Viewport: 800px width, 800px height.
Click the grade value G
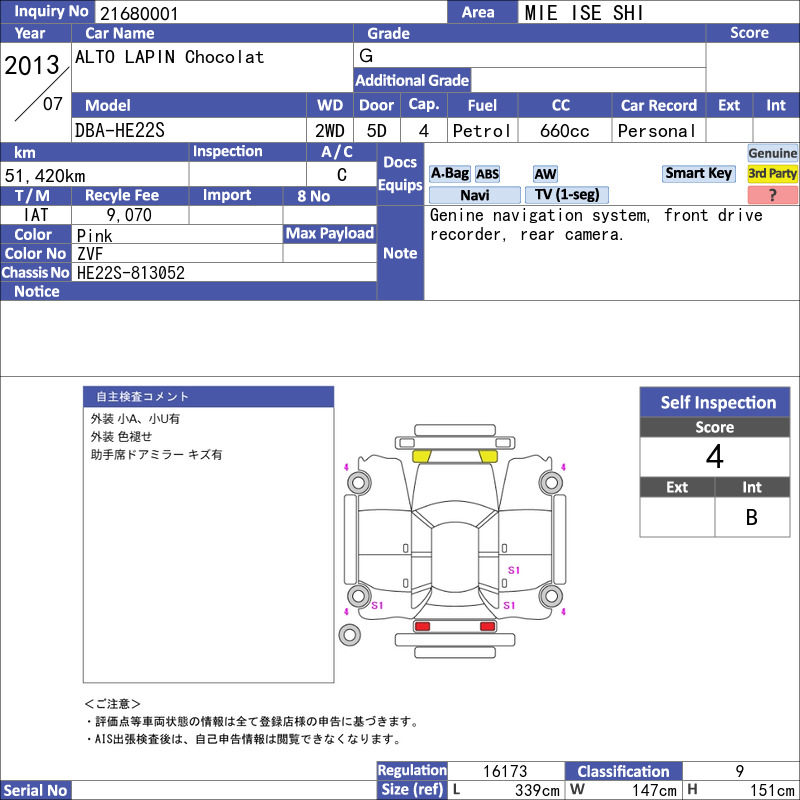point(366,55)
